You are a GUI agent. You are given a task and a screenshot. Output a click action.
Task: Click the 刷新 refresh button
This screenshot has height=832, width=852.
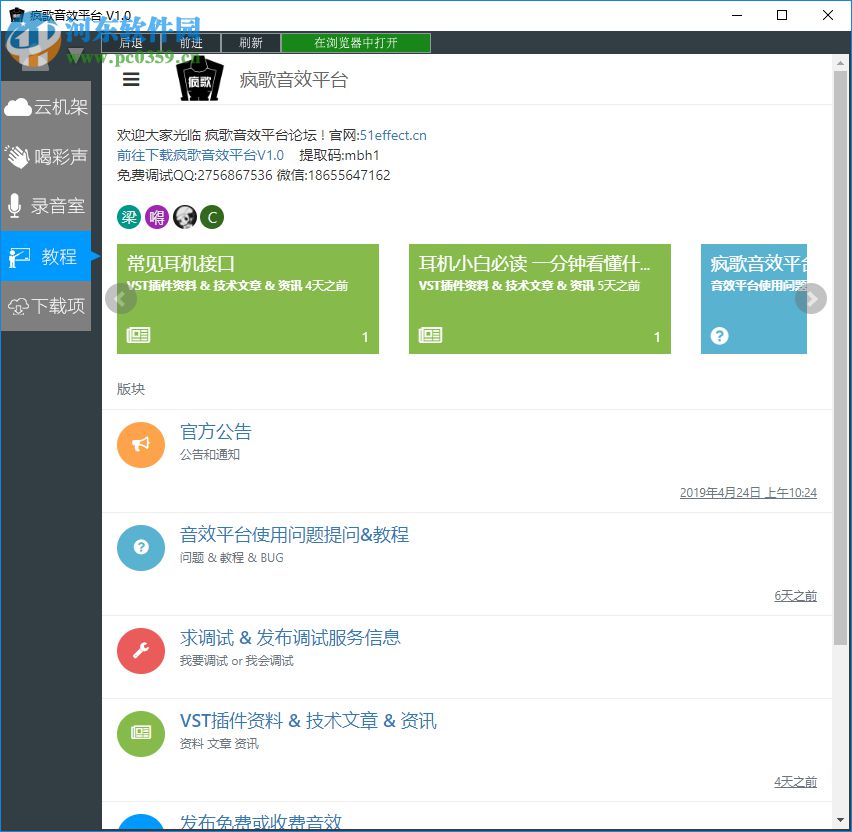pos(251,43)
